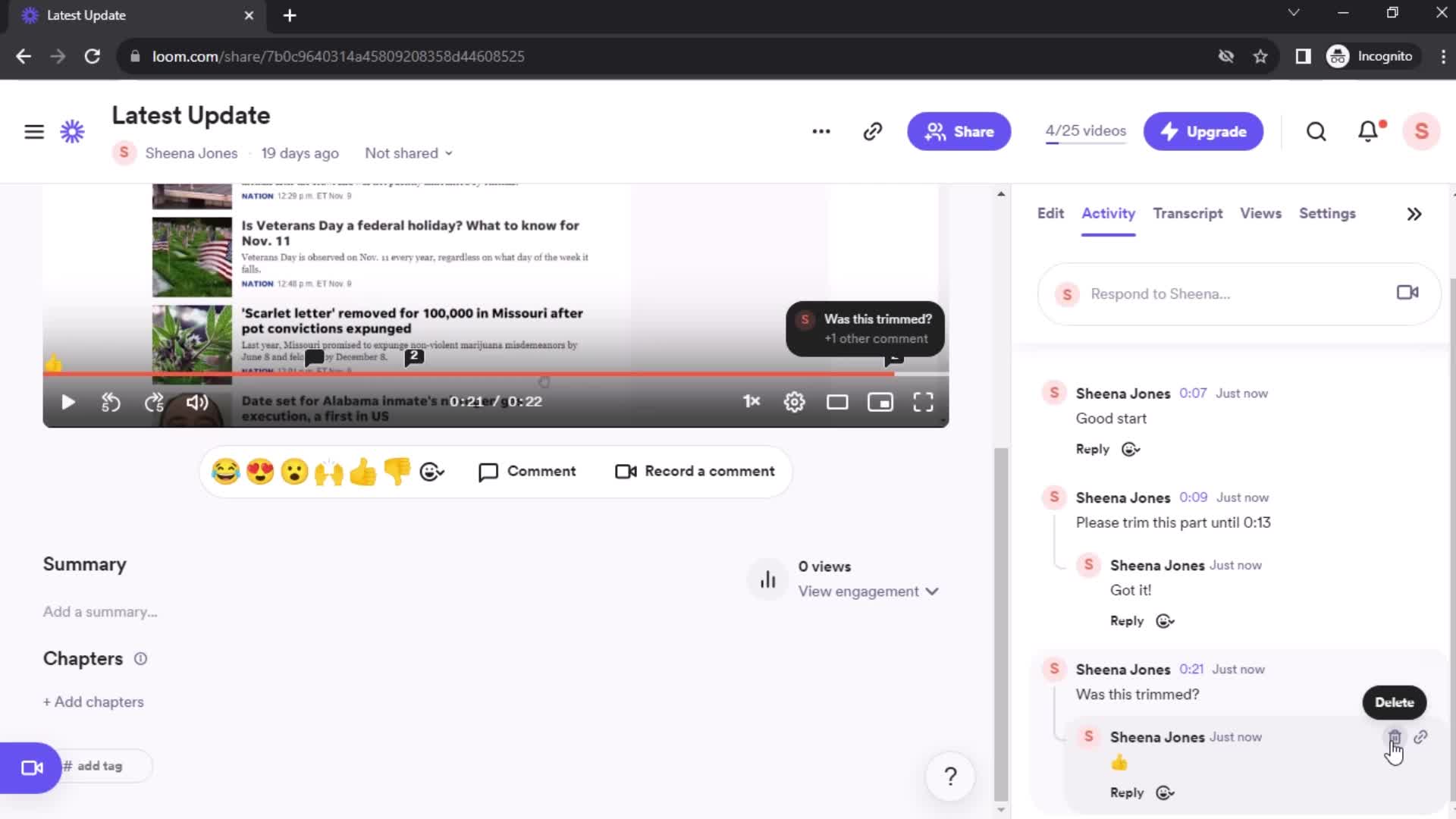1456x819 pixels.
Task: Click the Comment icon button
Action: pos(488,471)
